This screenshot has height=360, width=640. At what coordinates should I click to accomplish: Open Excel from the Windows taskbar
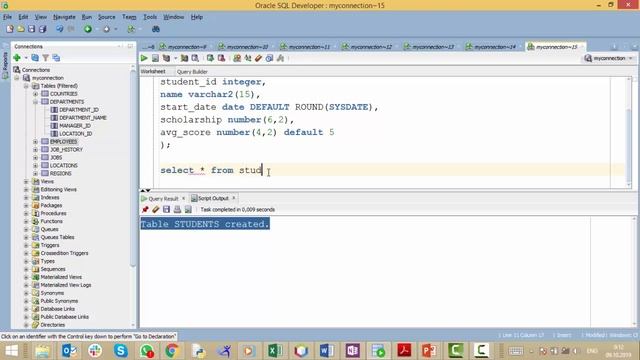pyautogui.click(x=275, y=351)
